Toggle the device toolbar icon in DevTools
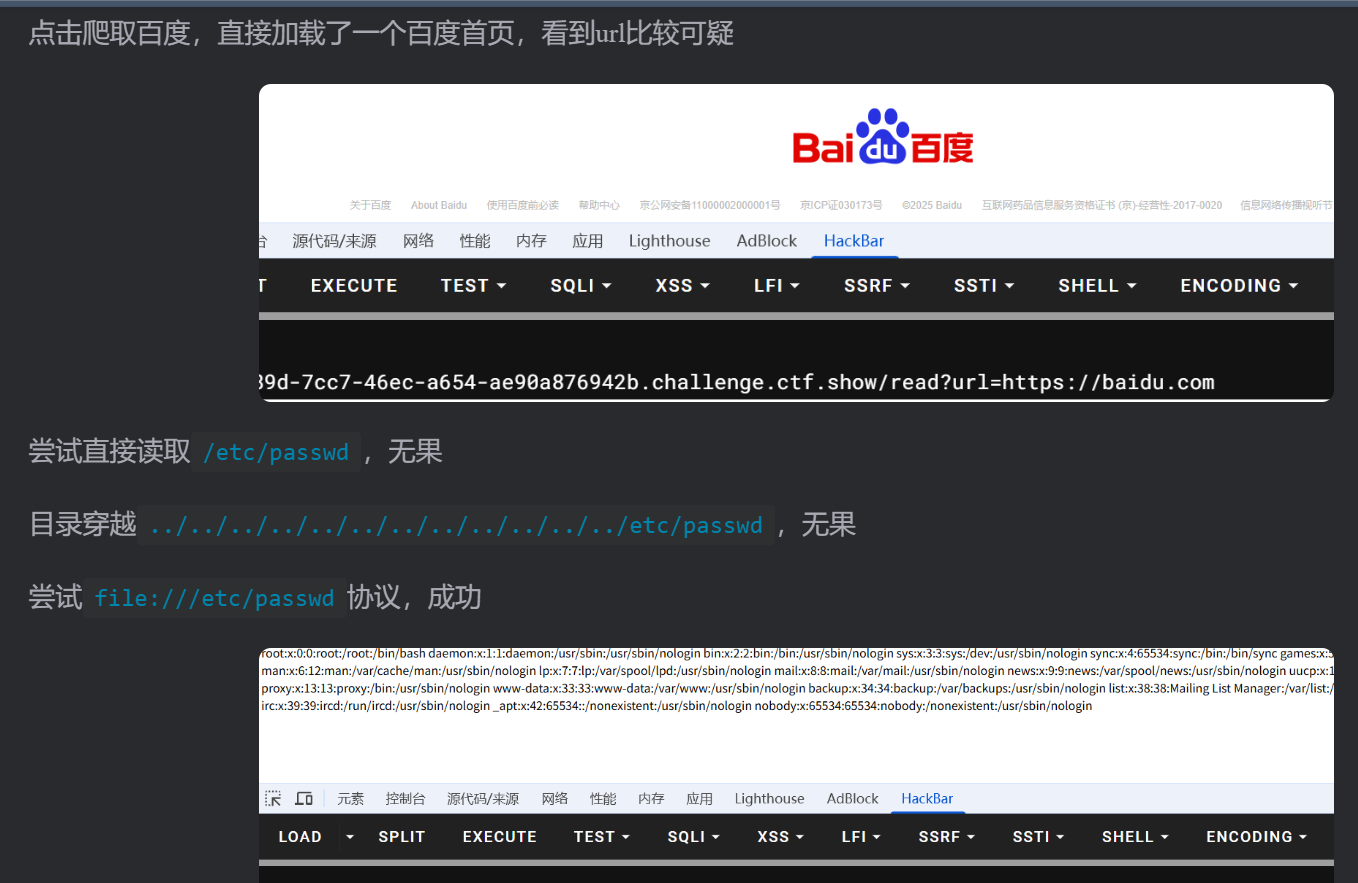 click(304, 798)
